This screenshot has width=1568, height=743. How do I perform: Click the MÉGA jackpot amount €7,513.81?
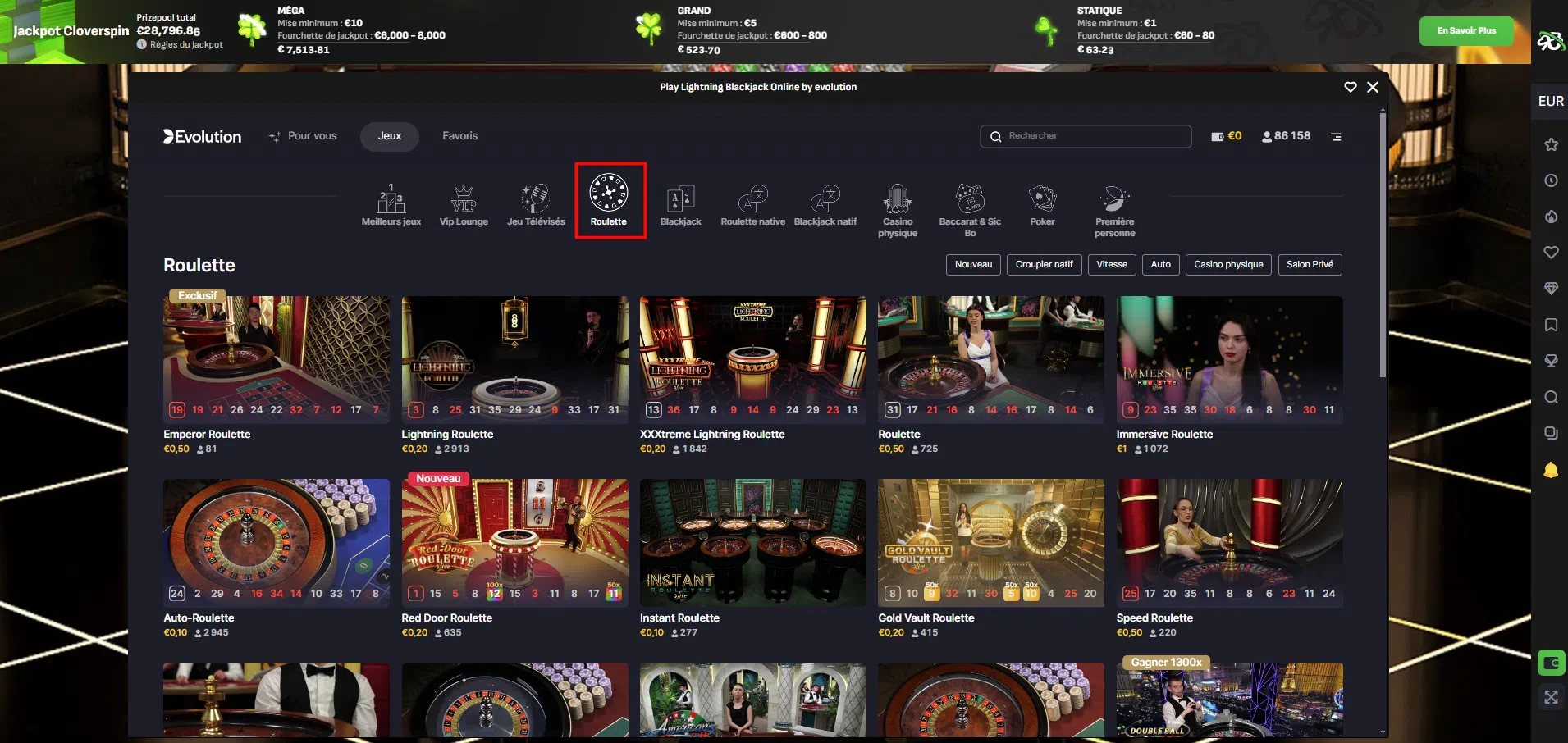click(304, 50)
